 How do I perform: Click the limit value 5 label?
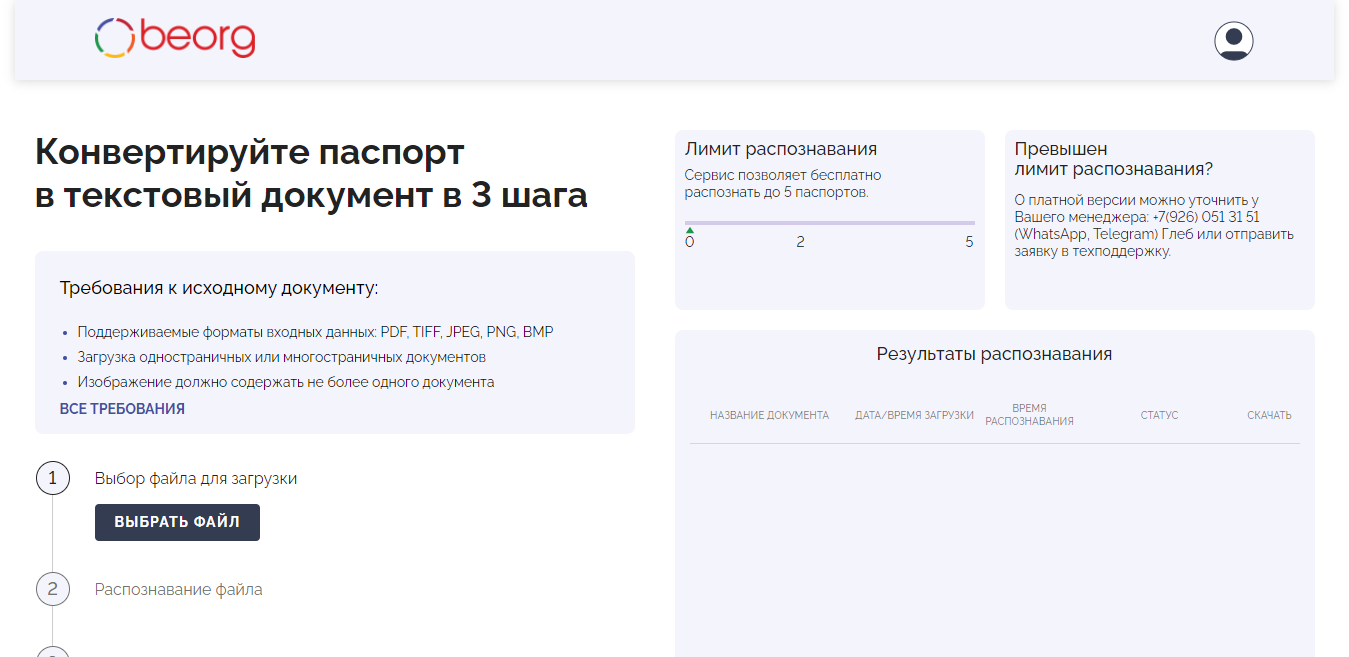pos(969,242)
